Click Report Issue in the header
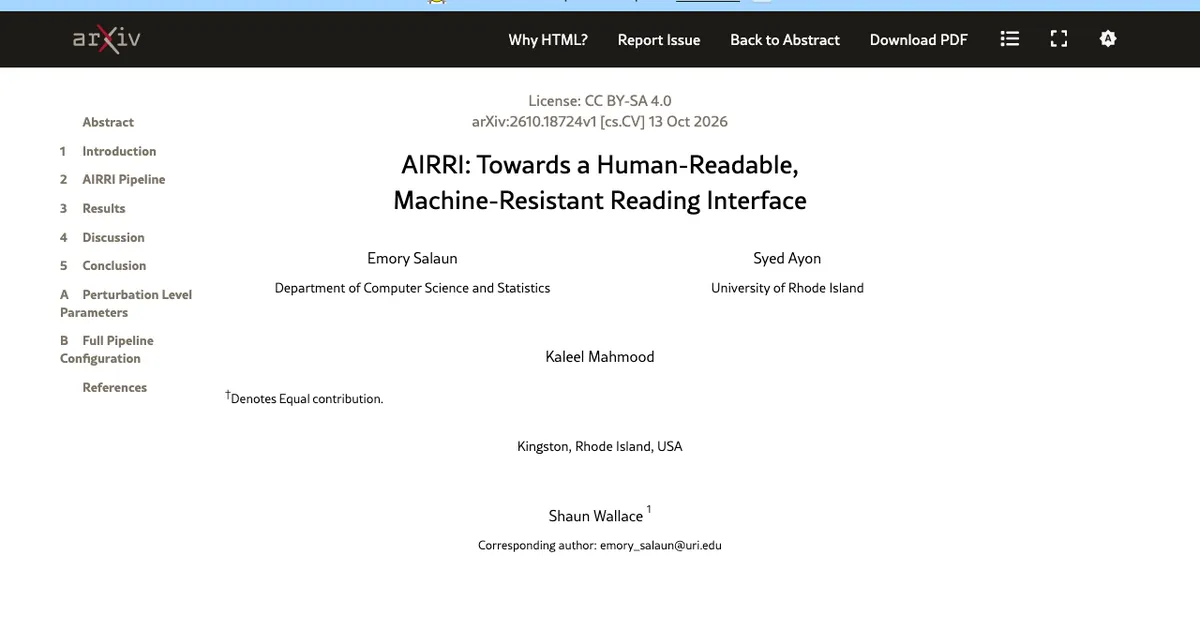 point(659,40)
